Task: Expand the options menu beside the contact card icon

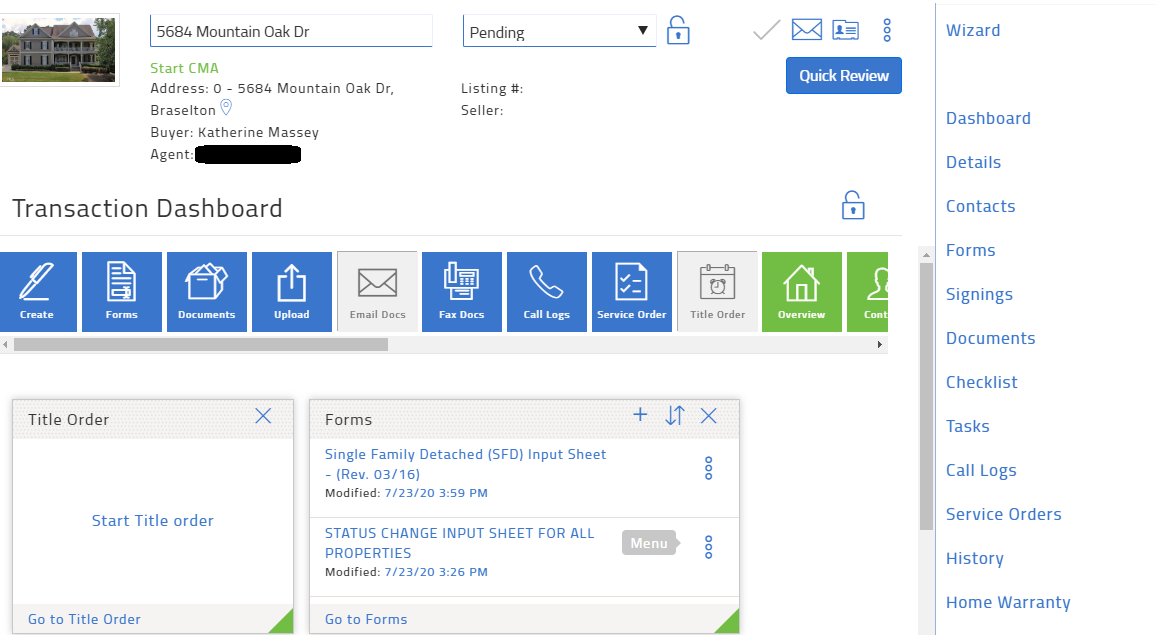Action: click(x=887, y=30)
